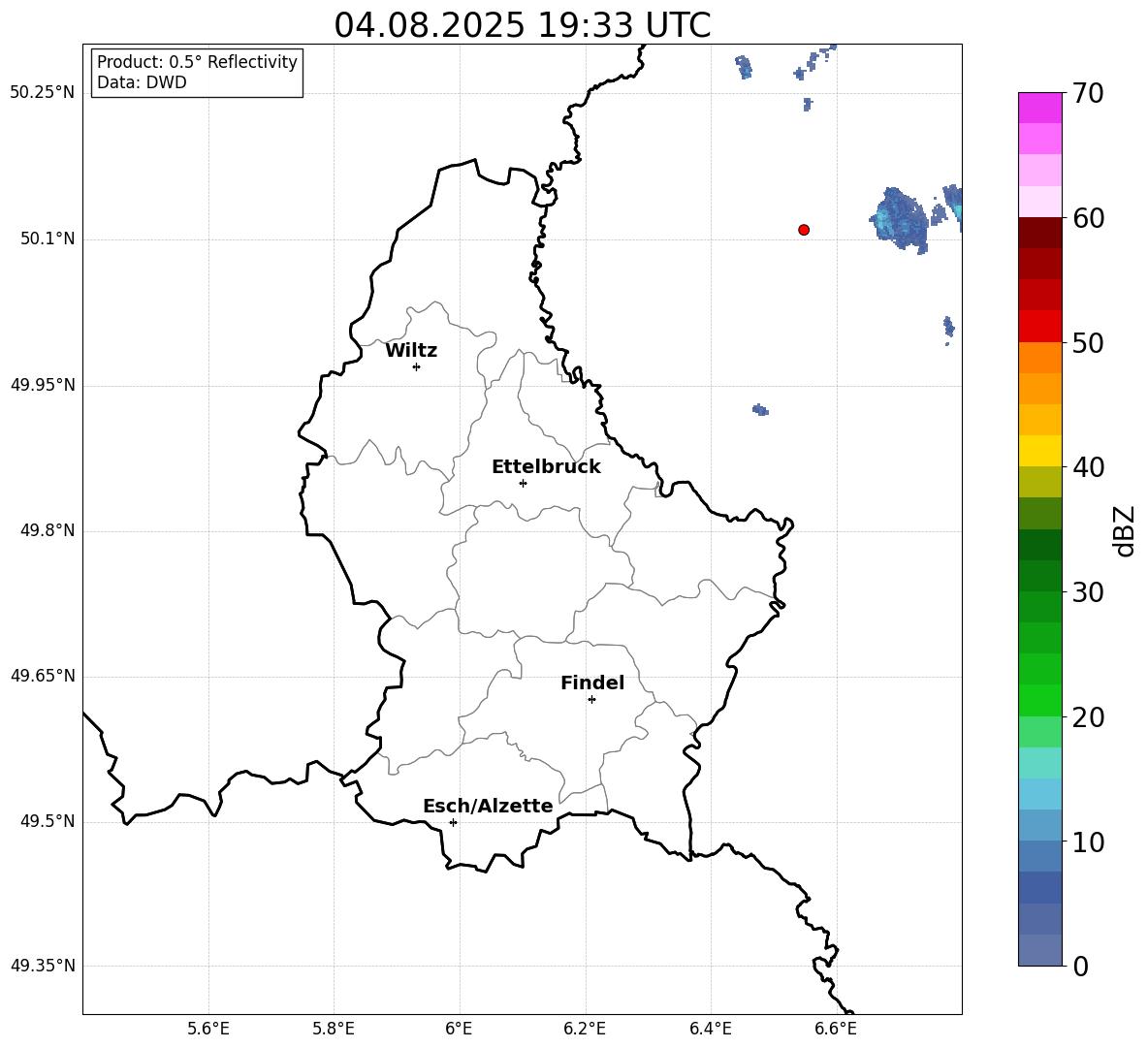This screenshot has width=1148, height=1048.
Task: Click the colorbar tick label 20
Action: [x=1088, y=717]
